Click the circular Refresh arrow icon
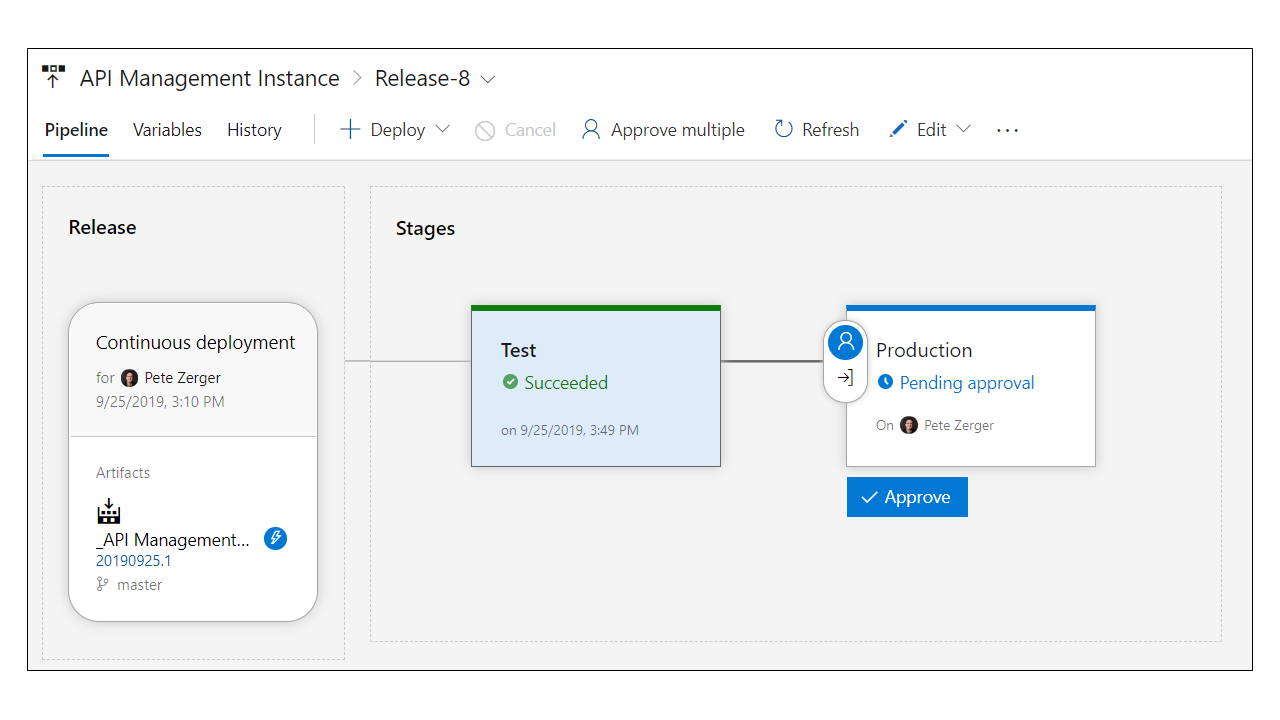 783,129
